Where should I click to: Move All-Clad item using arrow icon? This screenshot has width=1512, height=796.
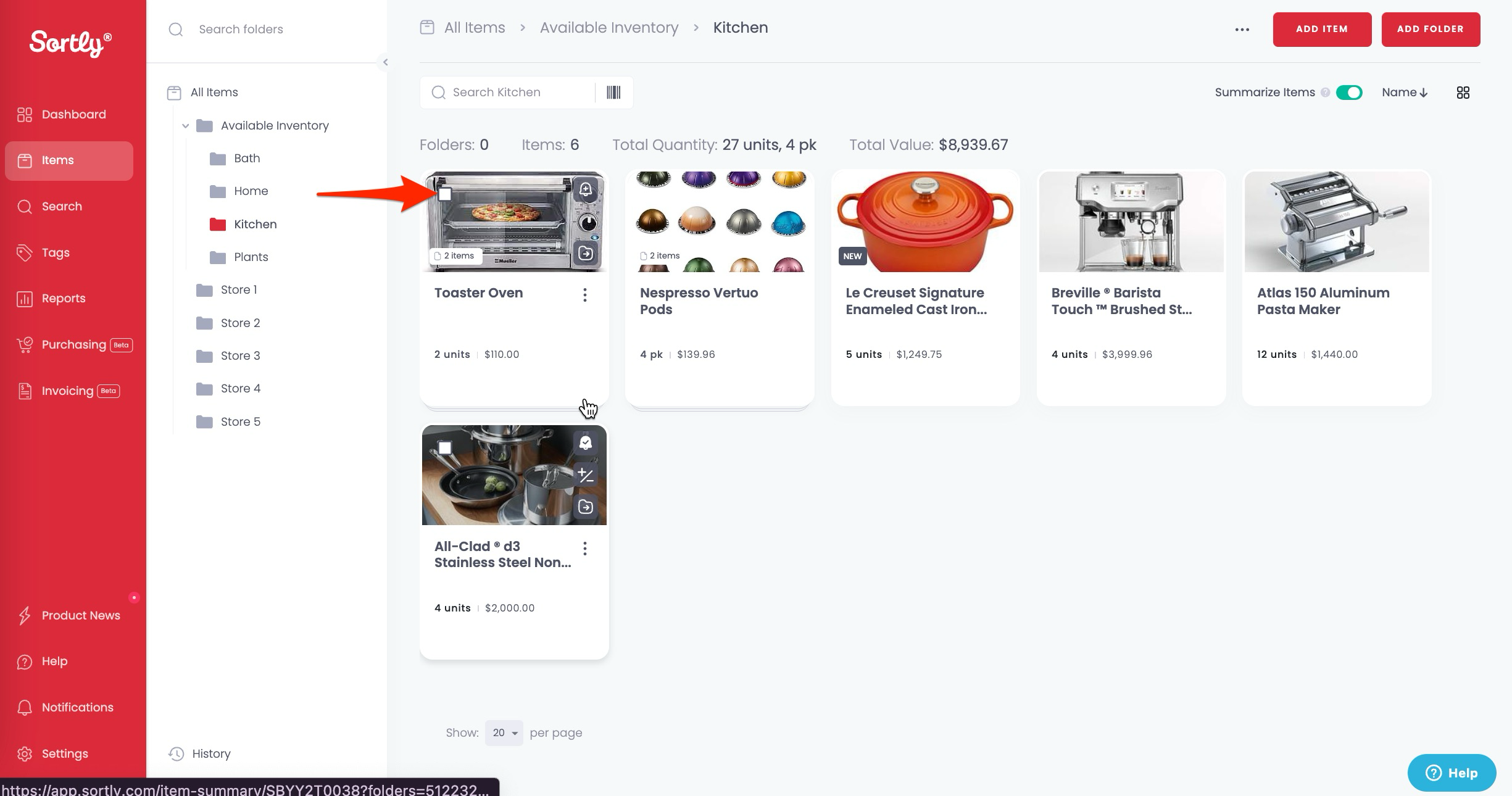pyautogui.click(x=586, y=507)
